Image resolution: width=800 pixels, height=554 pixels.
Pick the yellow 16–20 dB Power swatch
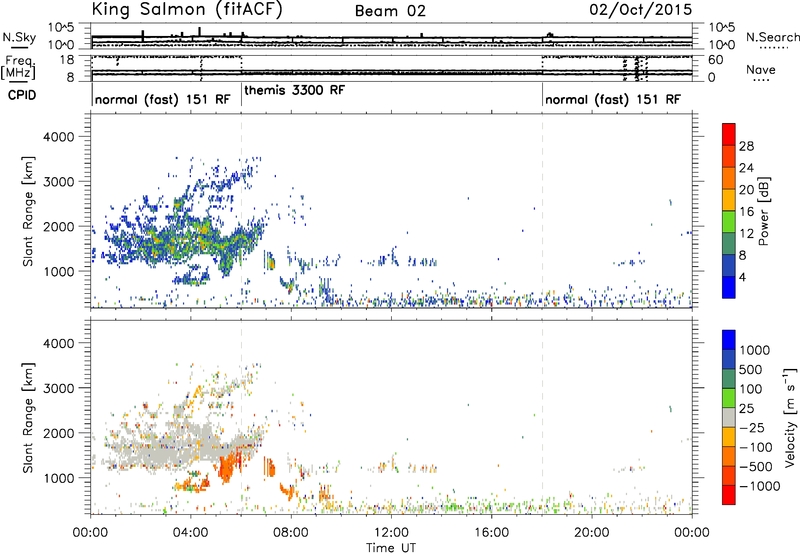[729, 199]
